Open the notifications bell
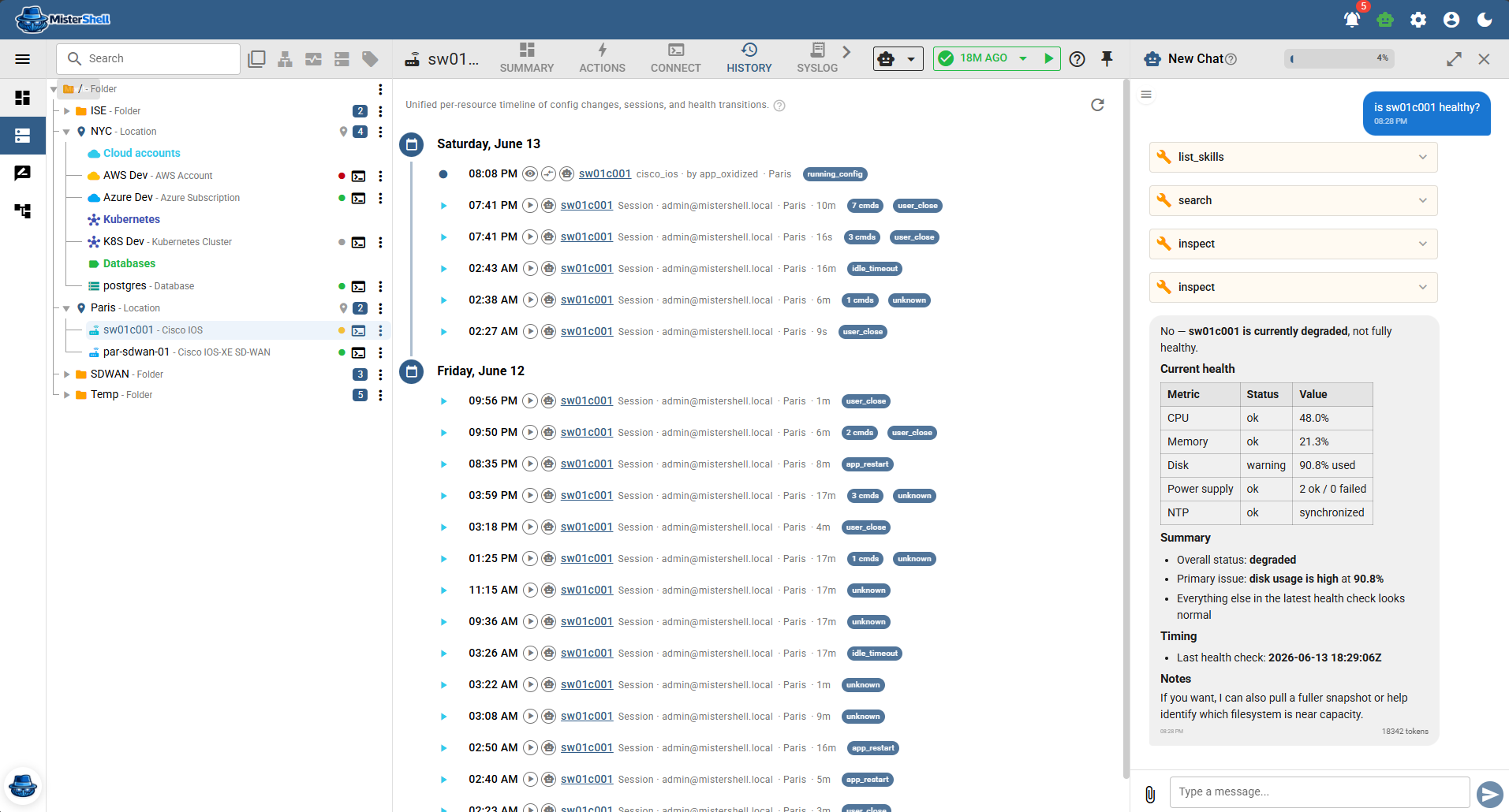The height and width of the screenshot is (812, 1509). click(1352, 20)
